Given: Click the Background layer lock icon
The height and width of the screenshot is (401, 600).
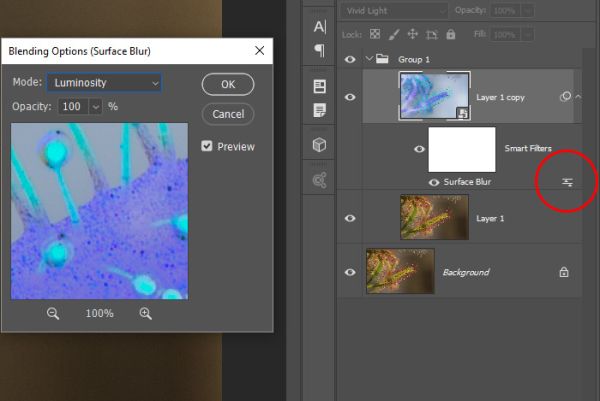Looking at the screenshot, I should 564,272.
